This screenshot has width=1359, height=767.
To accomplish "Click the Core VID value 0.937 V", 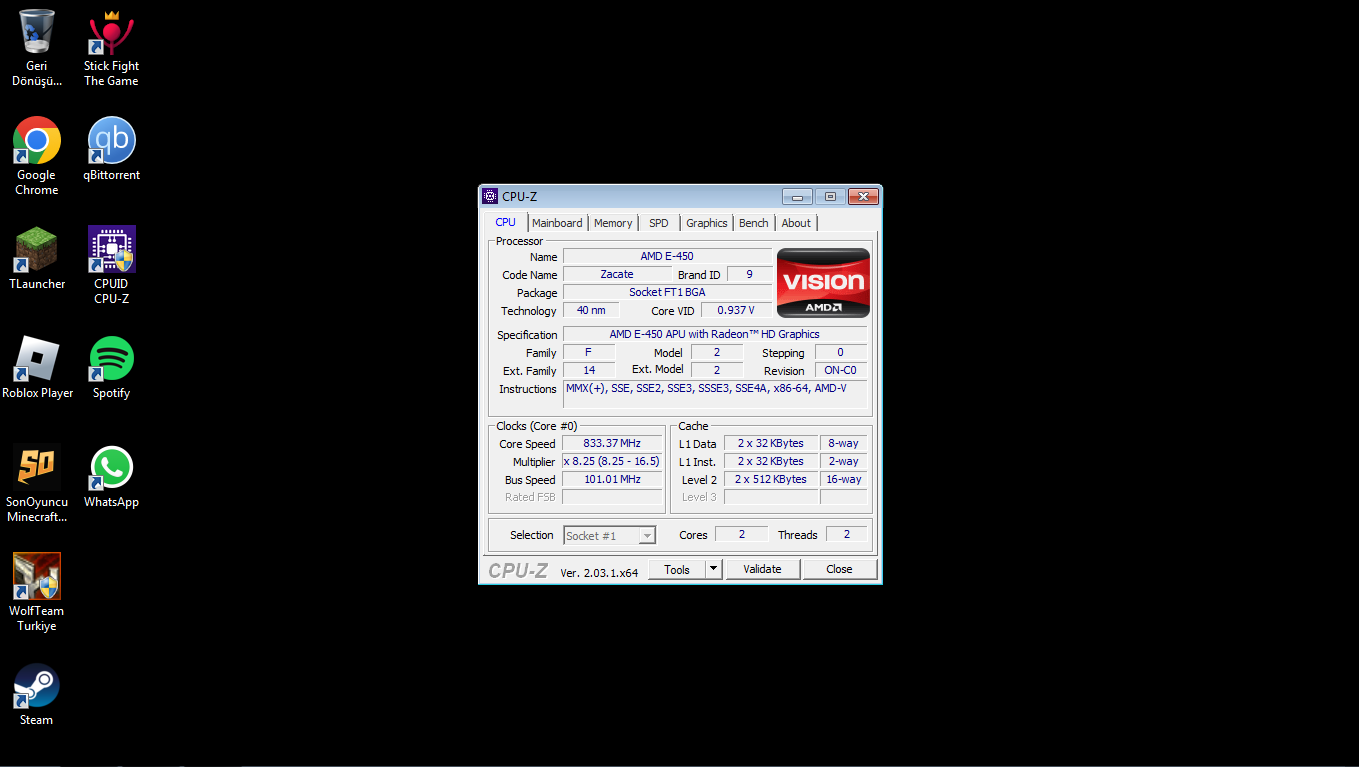I will (x=736, y=310).
